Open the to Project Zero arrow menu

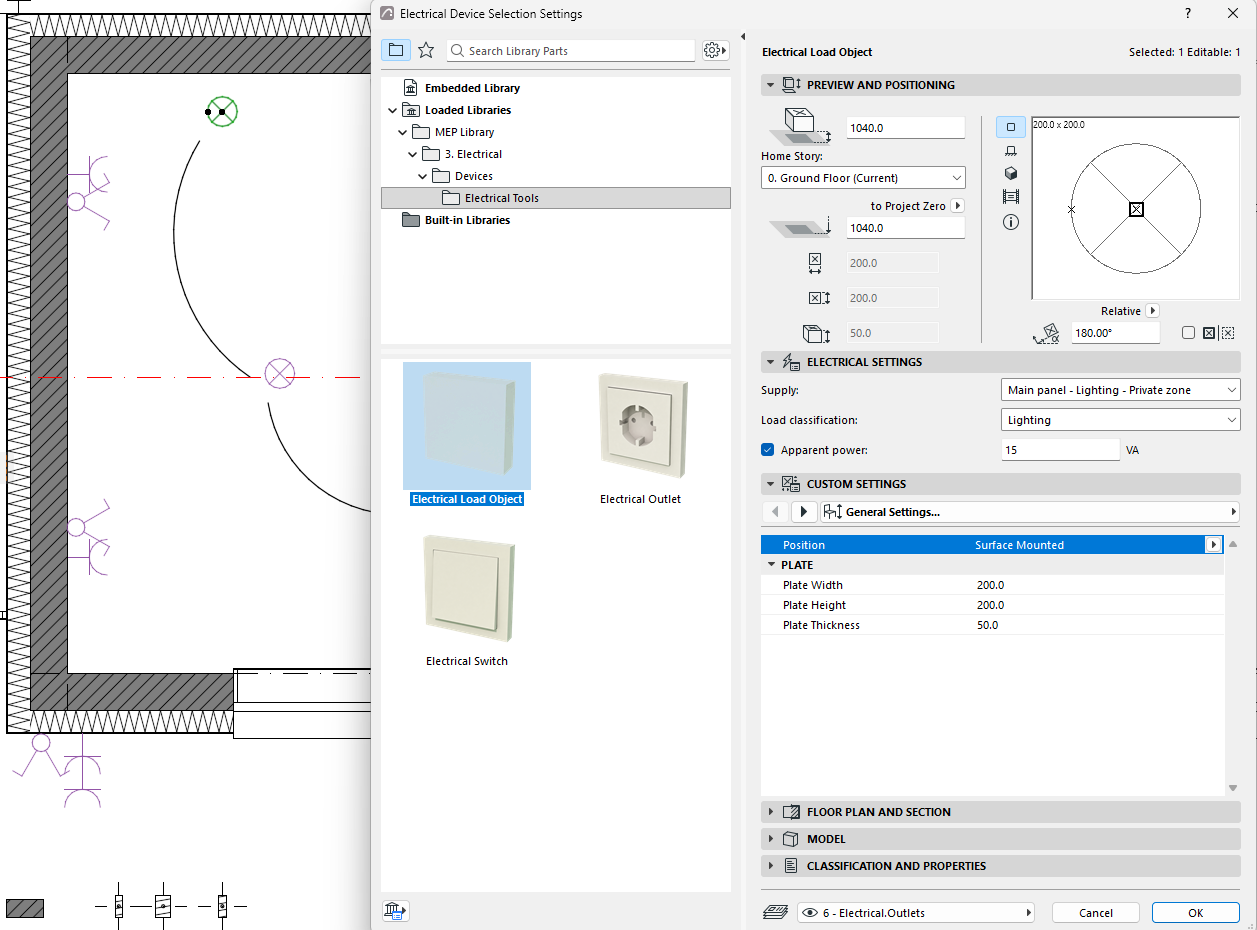[x=957, y=206]
